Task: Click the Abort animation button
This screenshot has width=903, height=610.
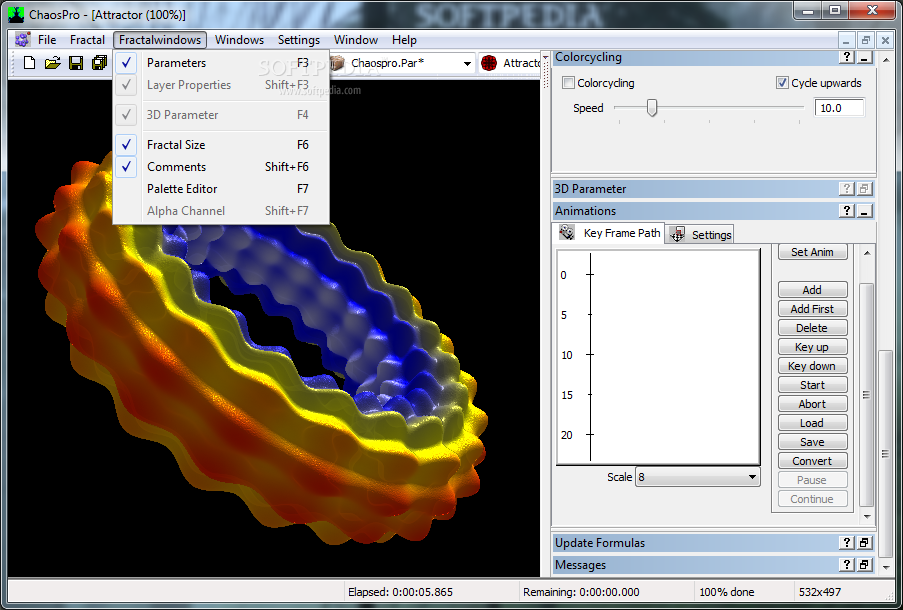Action: pyautogui.click(x=812, y=404)
